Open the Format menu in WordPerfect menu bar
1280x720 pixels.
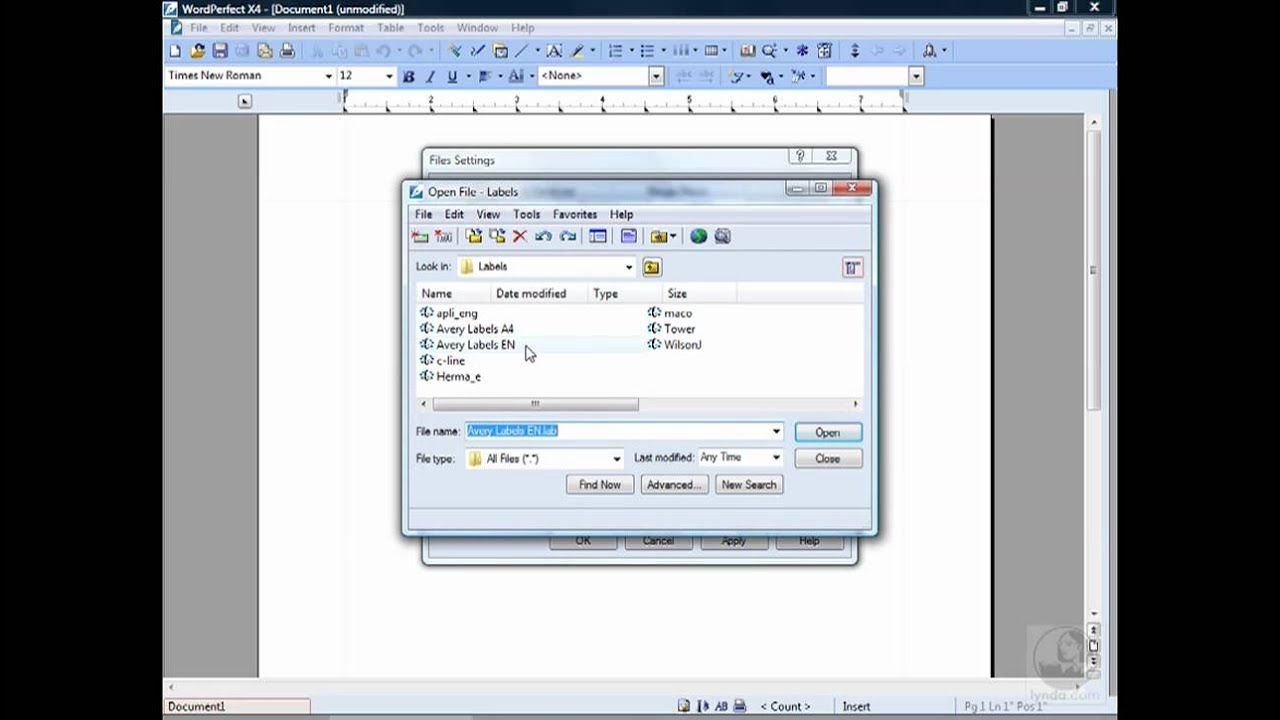coord(346,28)
